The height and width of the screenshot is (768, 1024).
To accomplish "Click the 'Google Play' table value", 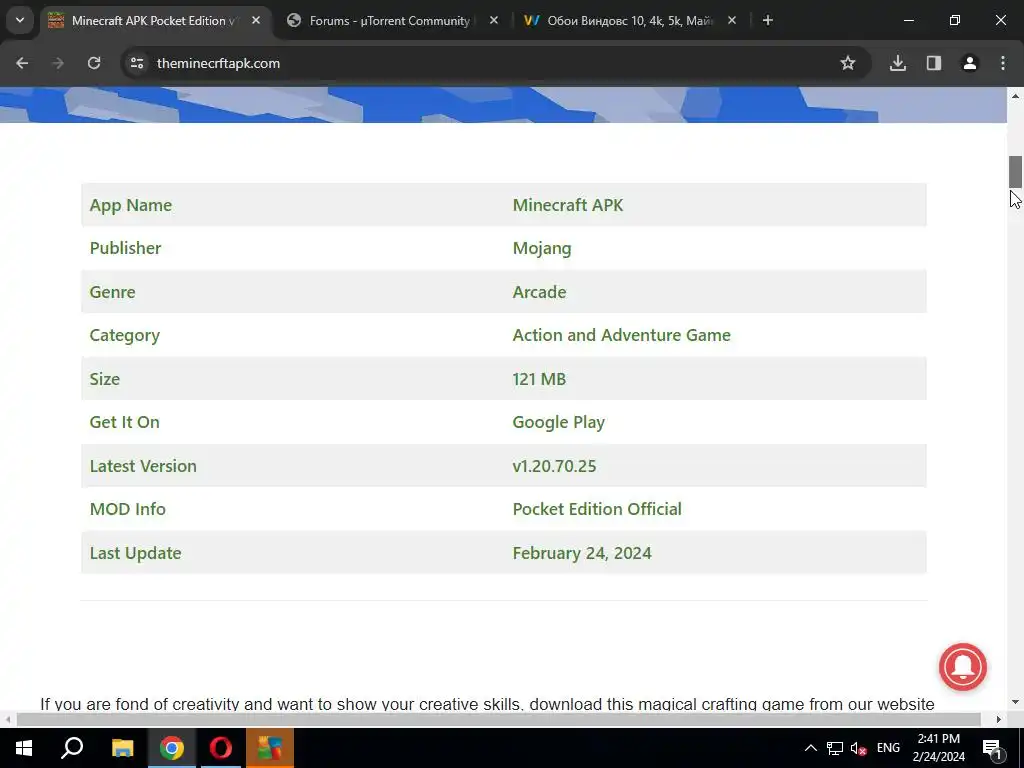I will pos(558,423).
